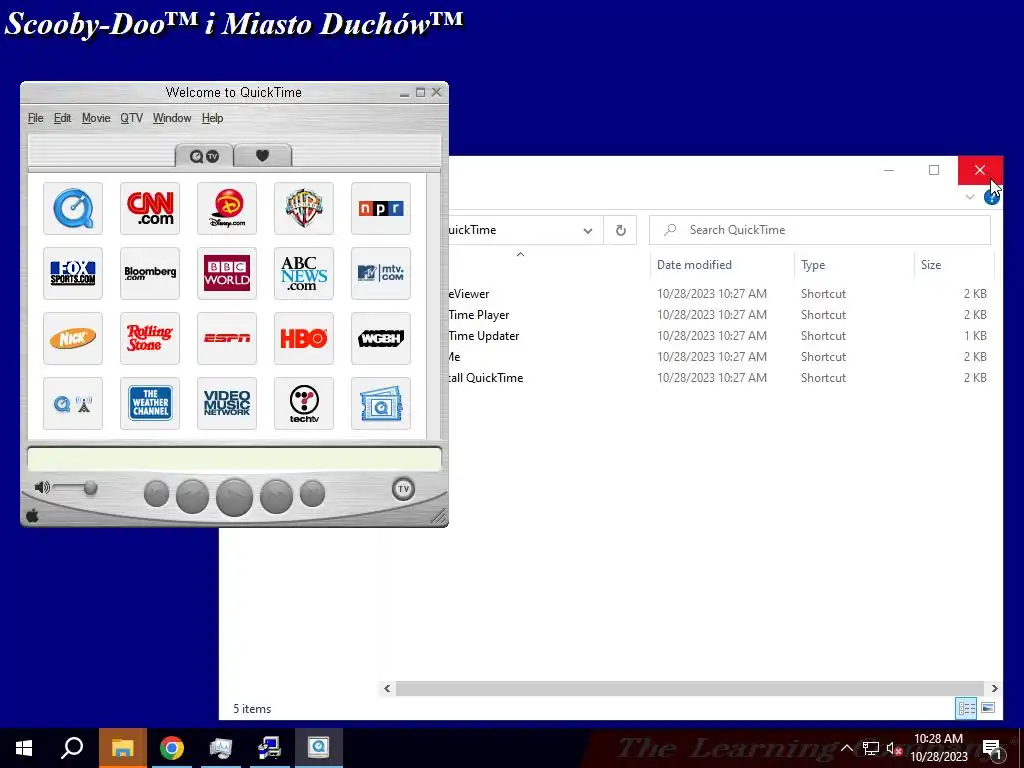Open the BBC World channel

coord(227,273)
